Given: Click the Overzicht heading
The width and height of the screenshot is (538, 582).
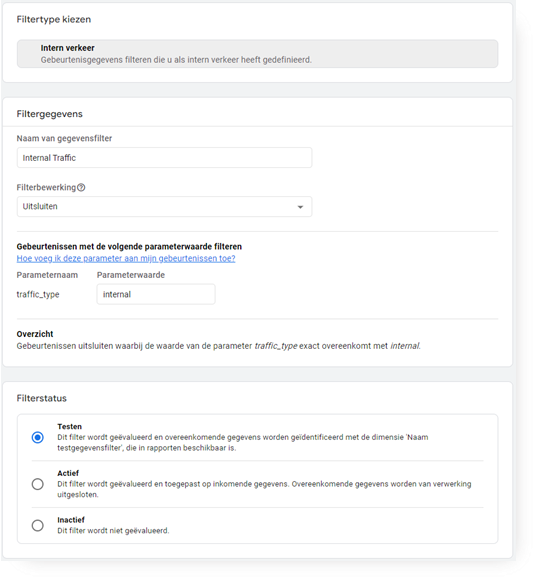Looking at the screenshot, I should [x=35, y=334].
